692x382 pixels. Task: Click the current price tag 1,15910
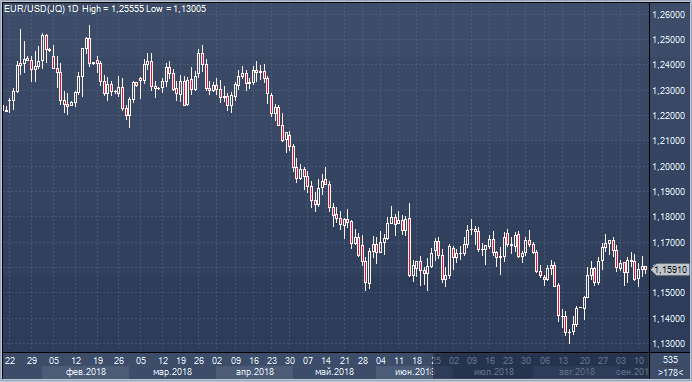(670, 269)
